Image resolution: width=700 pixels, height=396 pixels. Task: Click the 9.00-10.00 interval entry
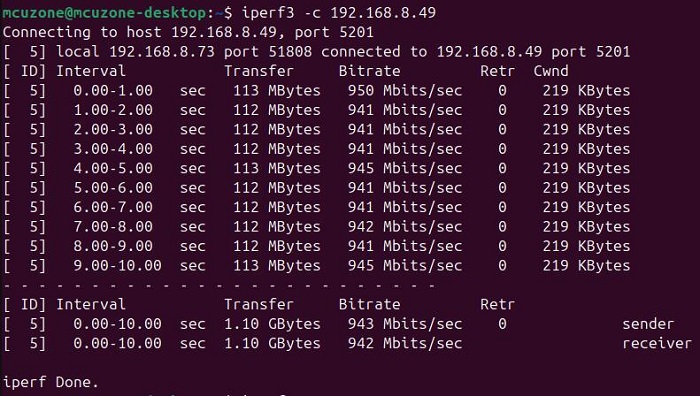(x=117, y=266)
